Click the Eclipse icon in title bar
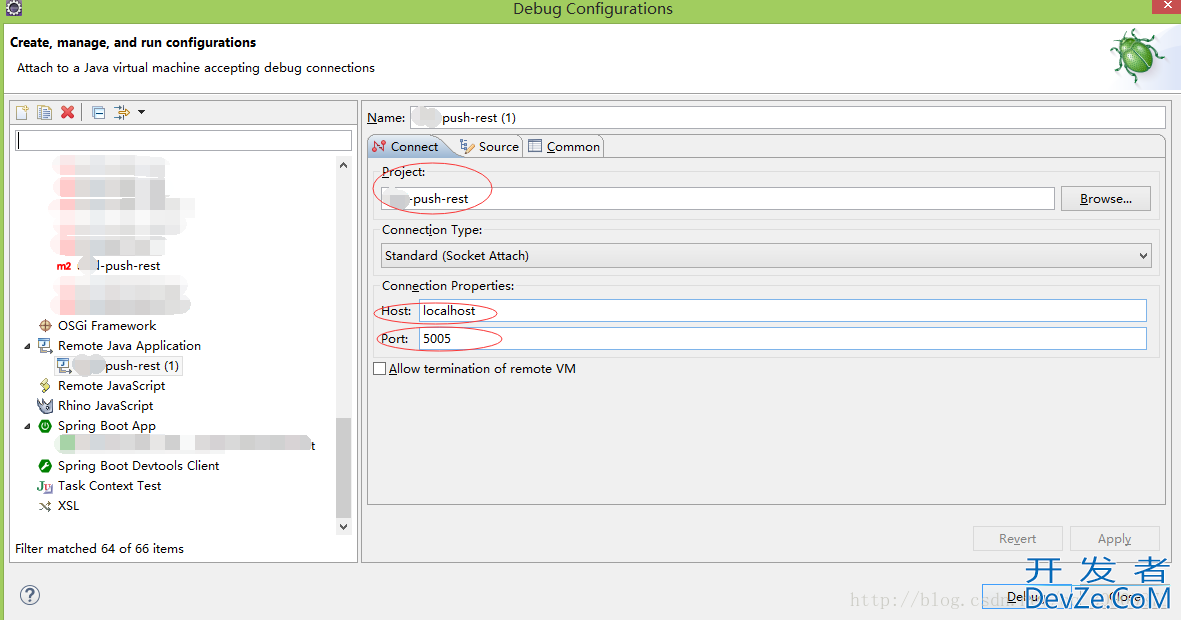 (x=14, y=8)
